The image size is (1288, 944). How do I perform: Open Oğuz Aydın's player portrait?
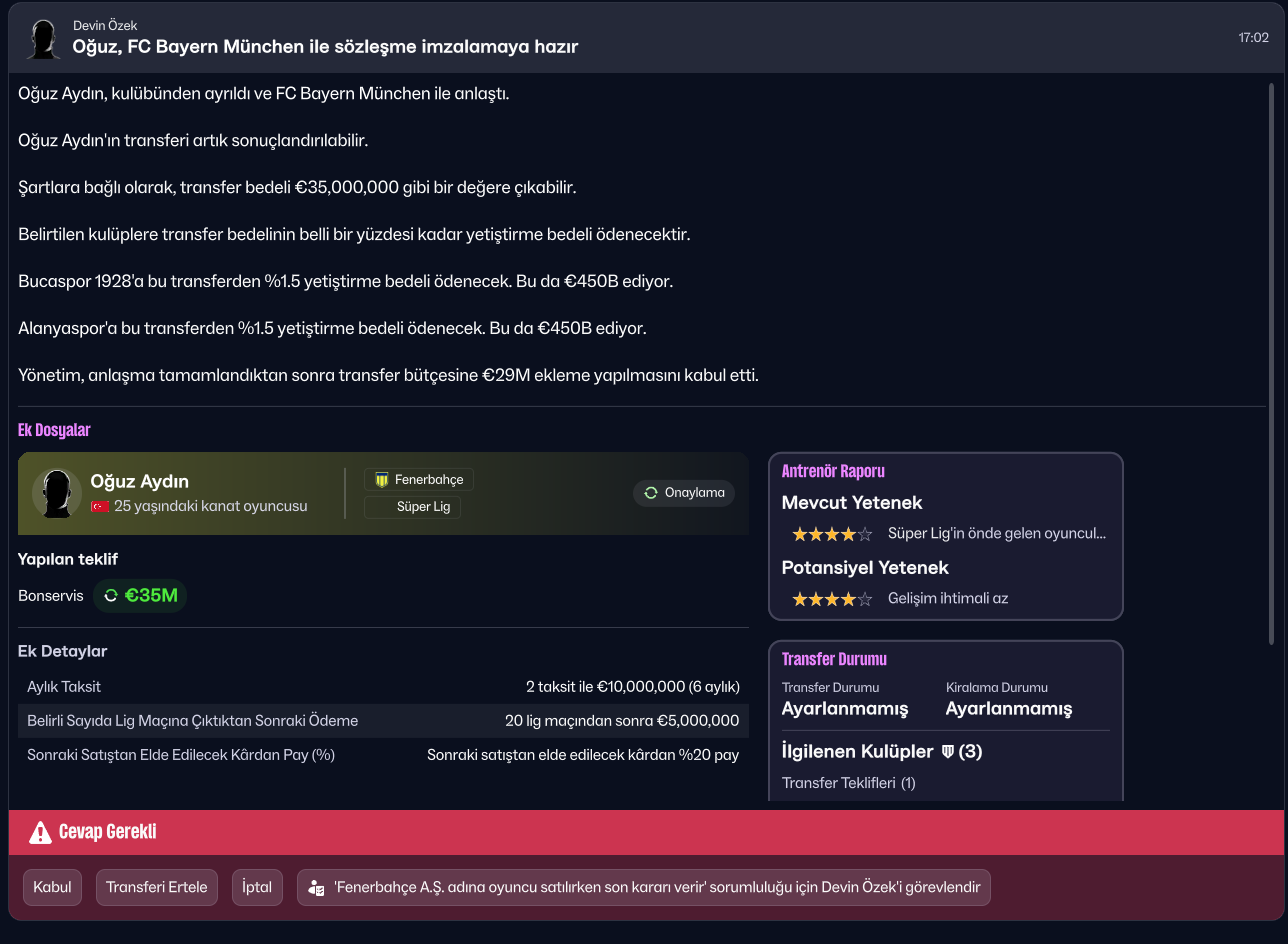tap(57, 493)
